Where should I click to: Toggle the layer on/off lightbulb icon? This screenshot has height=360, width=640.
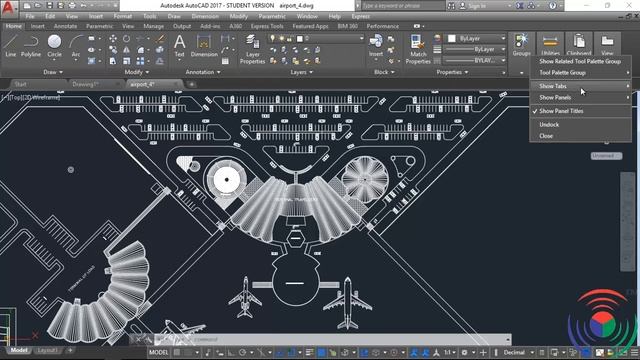tap(273, 39)
